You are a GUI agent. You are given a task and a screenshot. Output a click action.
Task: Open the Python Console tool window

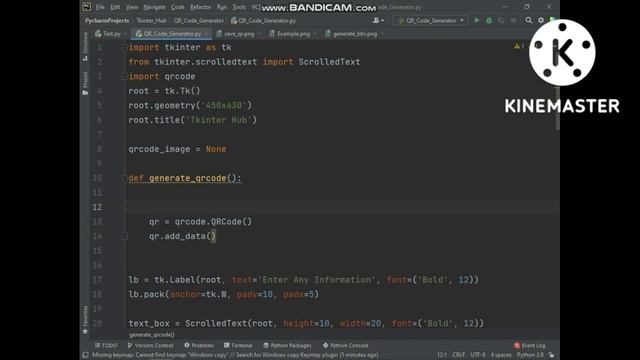[346, 345]
